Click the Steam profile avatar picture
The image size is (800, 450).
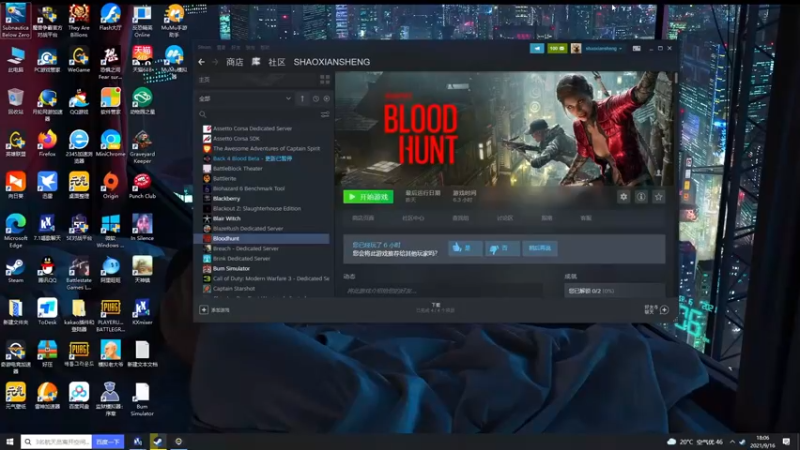tap(576, 48)
